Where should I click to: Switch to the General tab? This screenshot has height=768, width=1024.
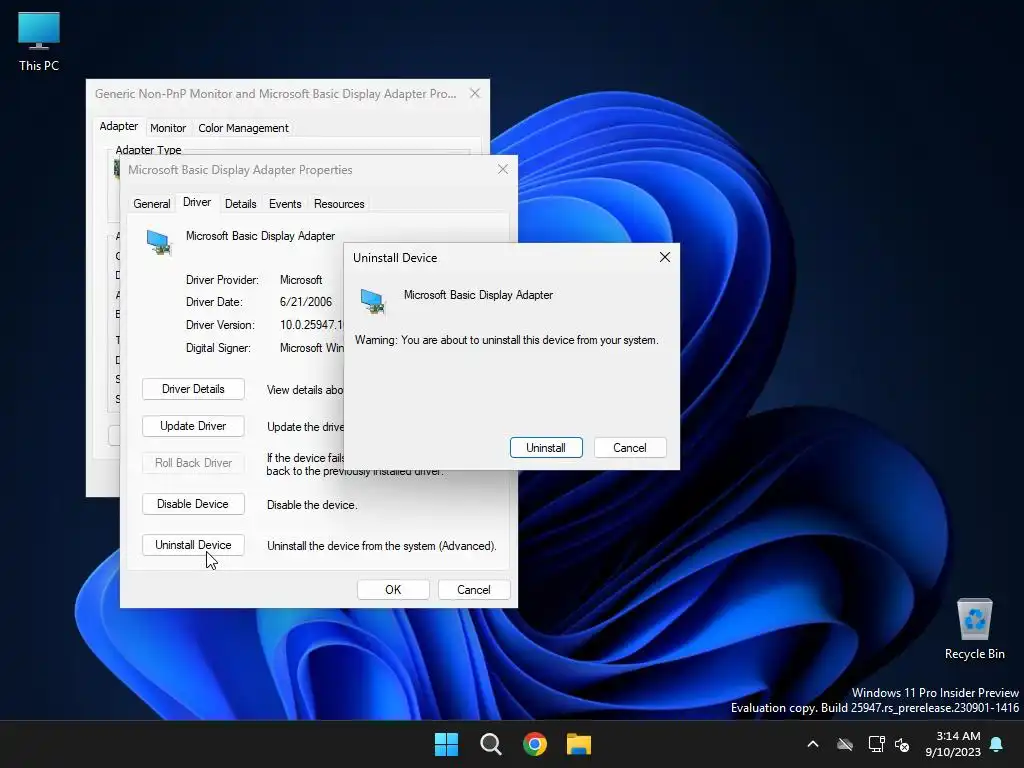click(x=152, y=204)
